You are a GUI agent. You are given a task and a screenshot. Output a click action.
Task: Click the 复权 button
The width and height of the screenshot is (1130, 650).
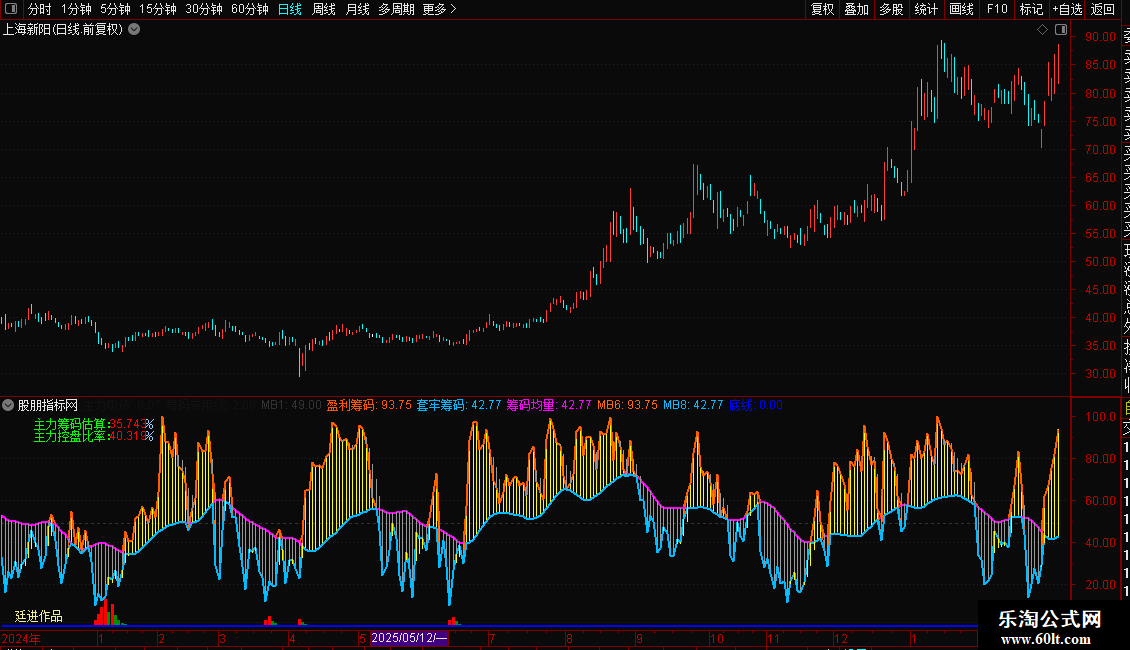click(822, 9)
